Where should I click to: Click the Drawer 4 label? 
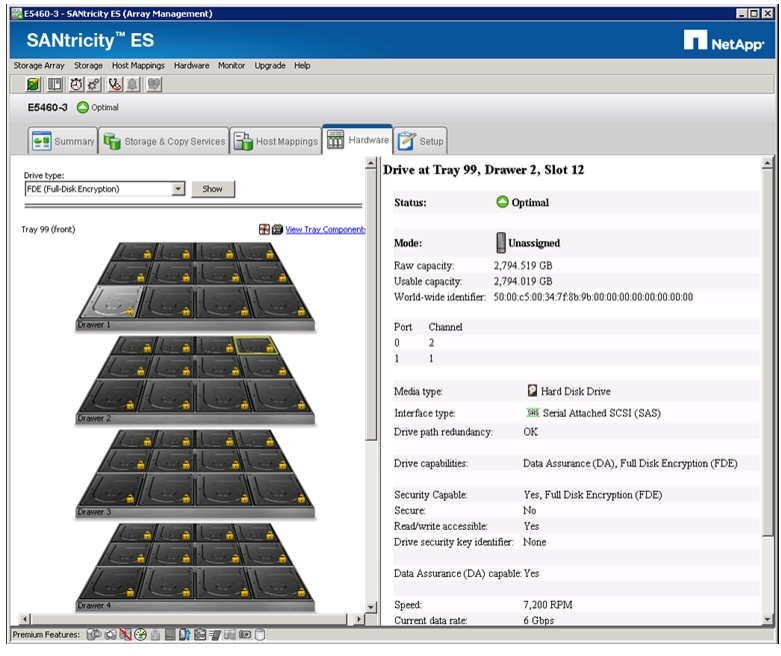coord(94,606)
